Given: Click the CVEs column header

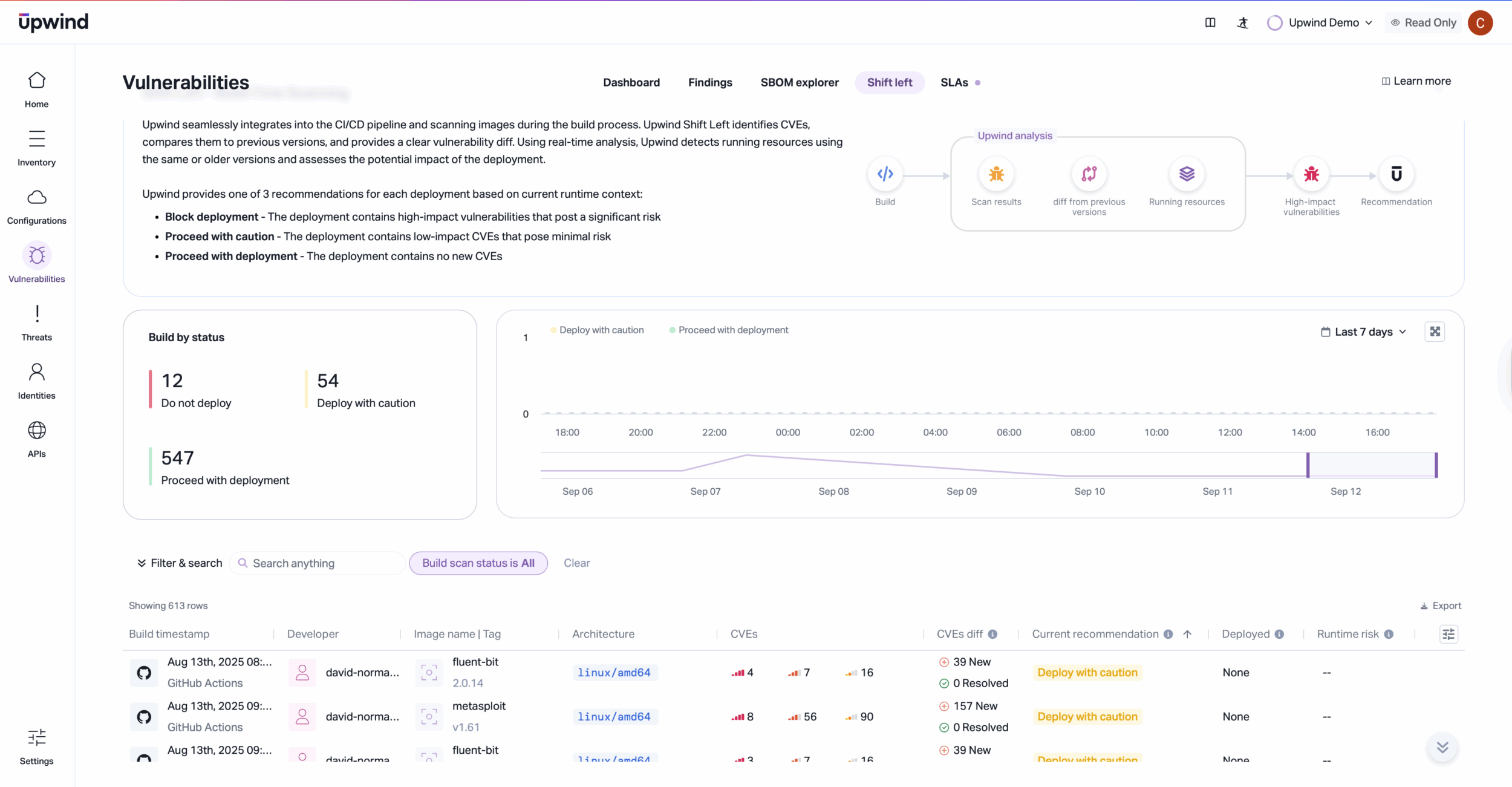Looking at the screenshot, I should [744, 634].
